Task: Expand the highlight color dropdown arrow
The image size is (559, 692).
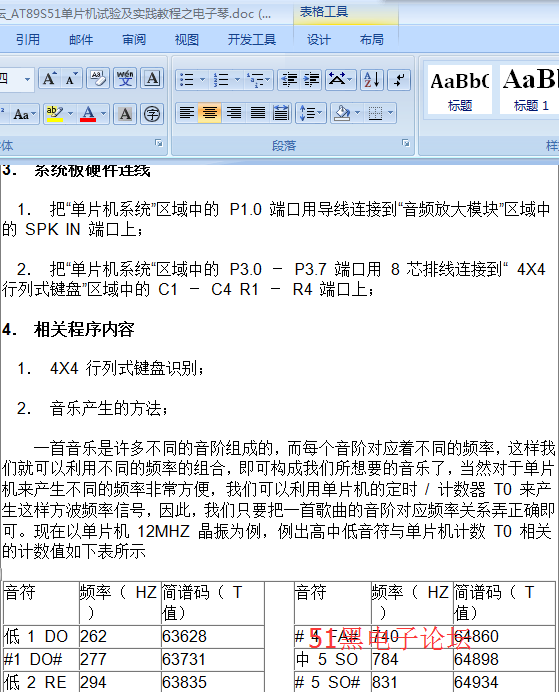Action: click(x=70, y=114)
